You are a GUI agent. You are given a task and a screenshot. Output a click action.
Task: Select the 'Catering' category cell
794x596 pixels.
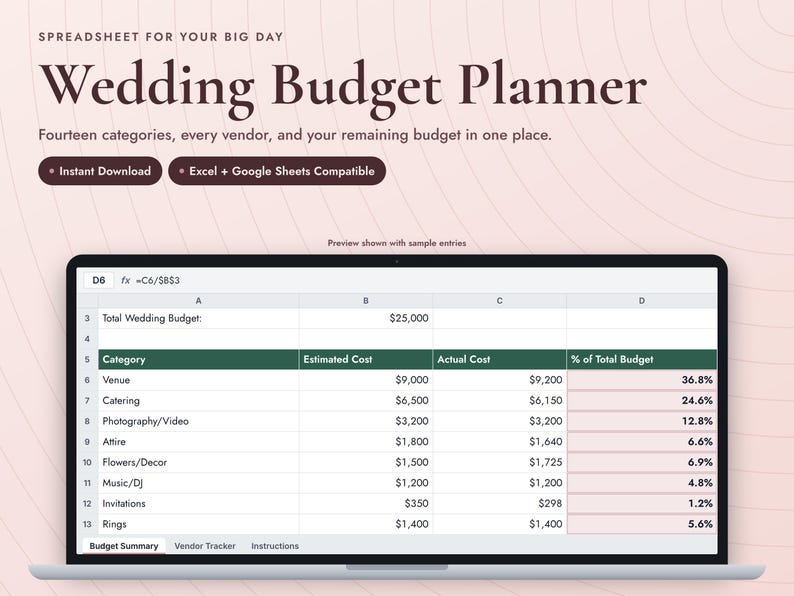[198, 401]
